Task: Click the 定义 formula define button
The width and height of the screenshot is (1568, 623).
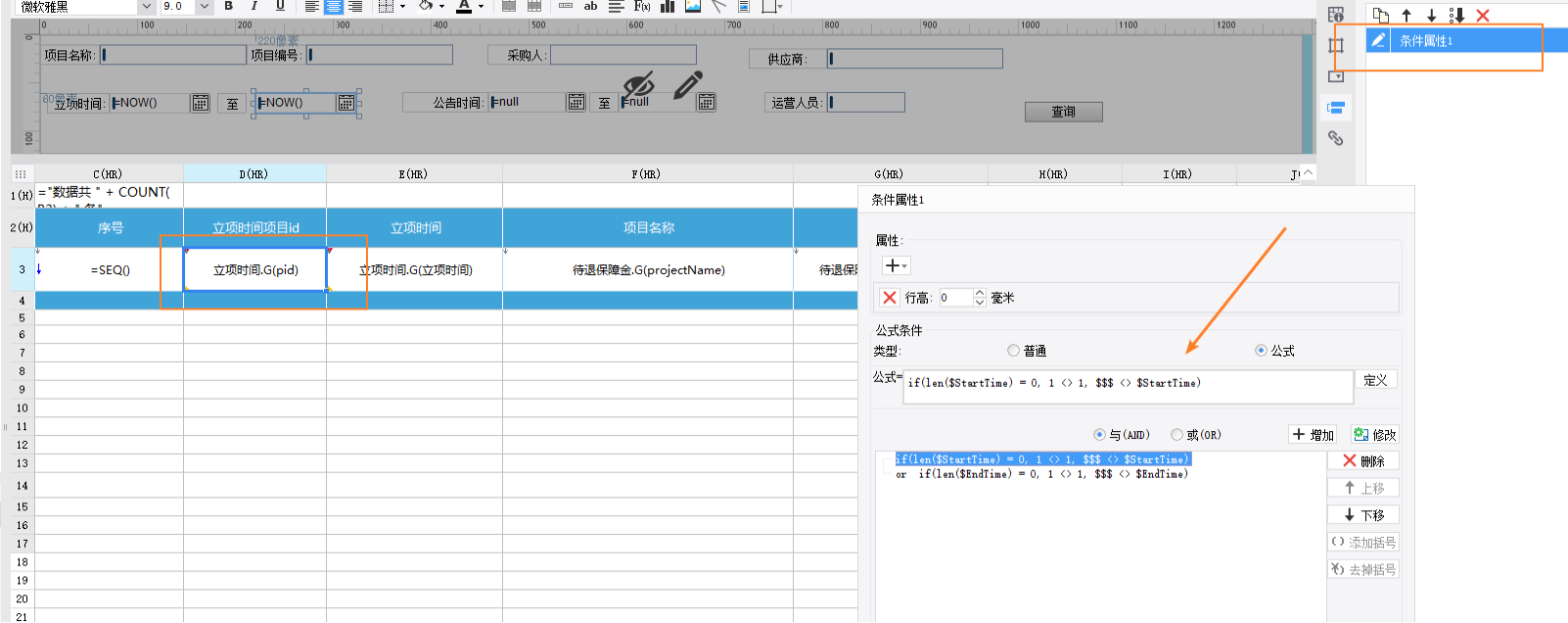Action: click(x=1375, y=380)
